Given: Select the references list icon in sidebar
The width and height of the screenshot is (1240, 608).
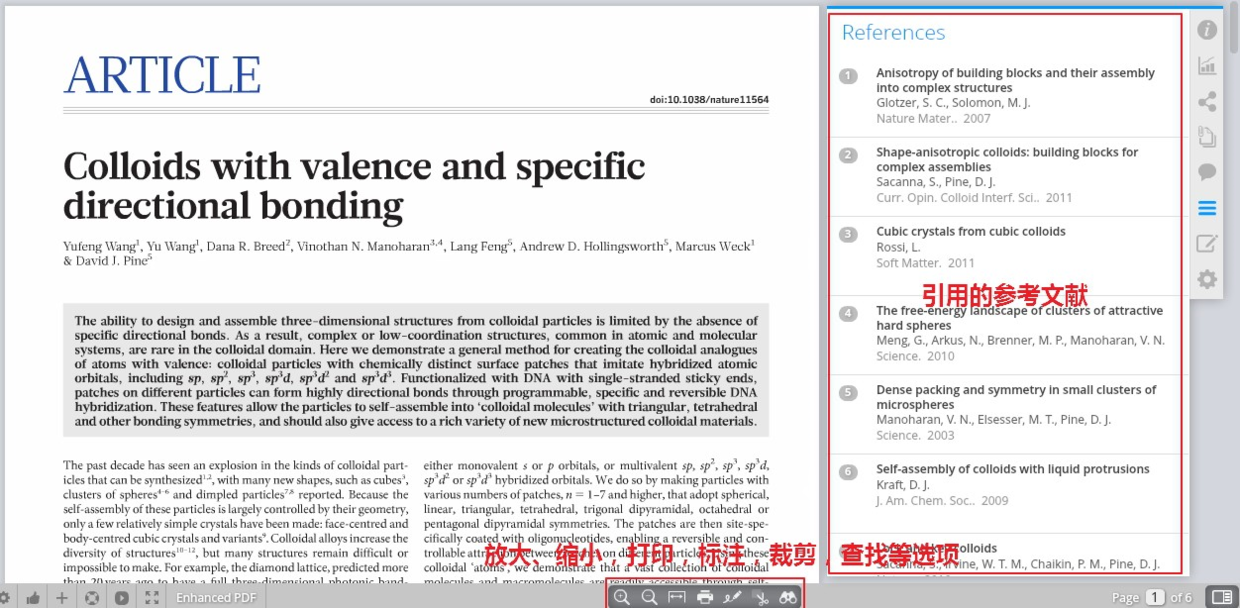Looking at the screenshot, I should click(1207, 208).
